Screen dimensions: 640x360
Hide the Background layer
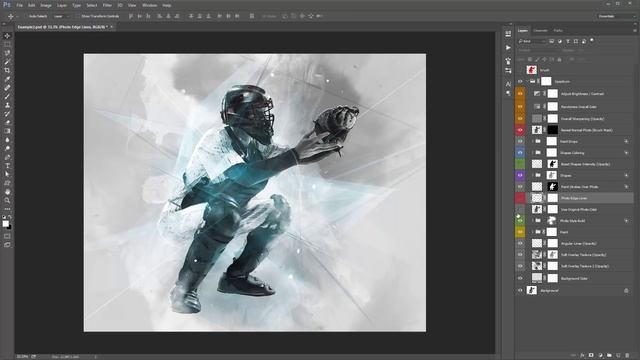coord(520,291)
